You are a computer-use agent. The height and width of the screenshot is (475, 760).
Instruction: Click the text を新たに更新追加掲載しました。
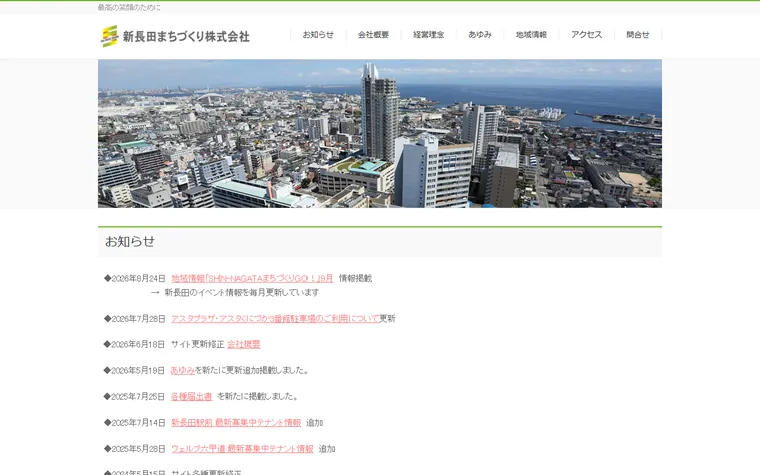tap(252, 370)
